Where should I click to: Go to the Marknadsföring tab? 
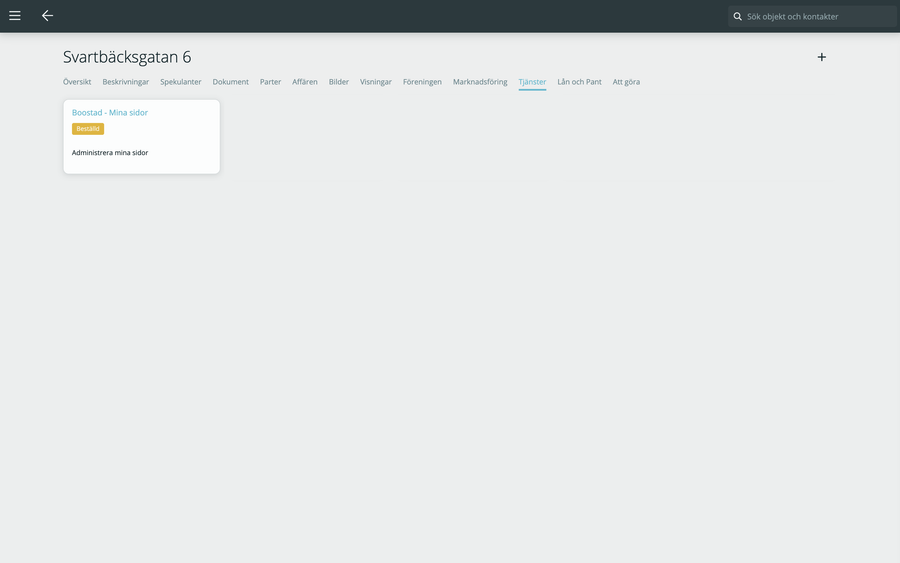(480, 82)
